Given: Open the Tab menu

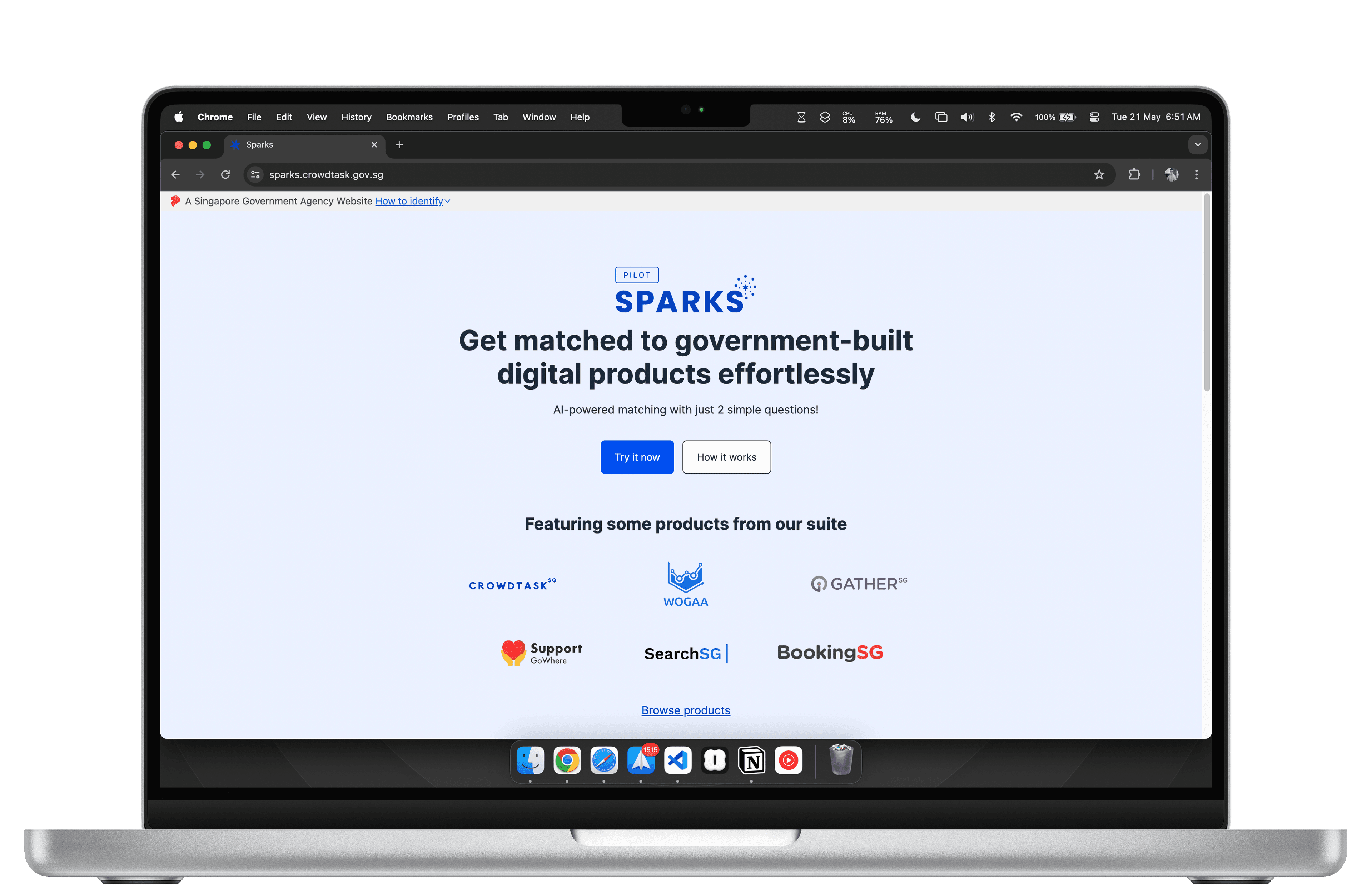Looking at the screenshot, I should click(500, 117).
